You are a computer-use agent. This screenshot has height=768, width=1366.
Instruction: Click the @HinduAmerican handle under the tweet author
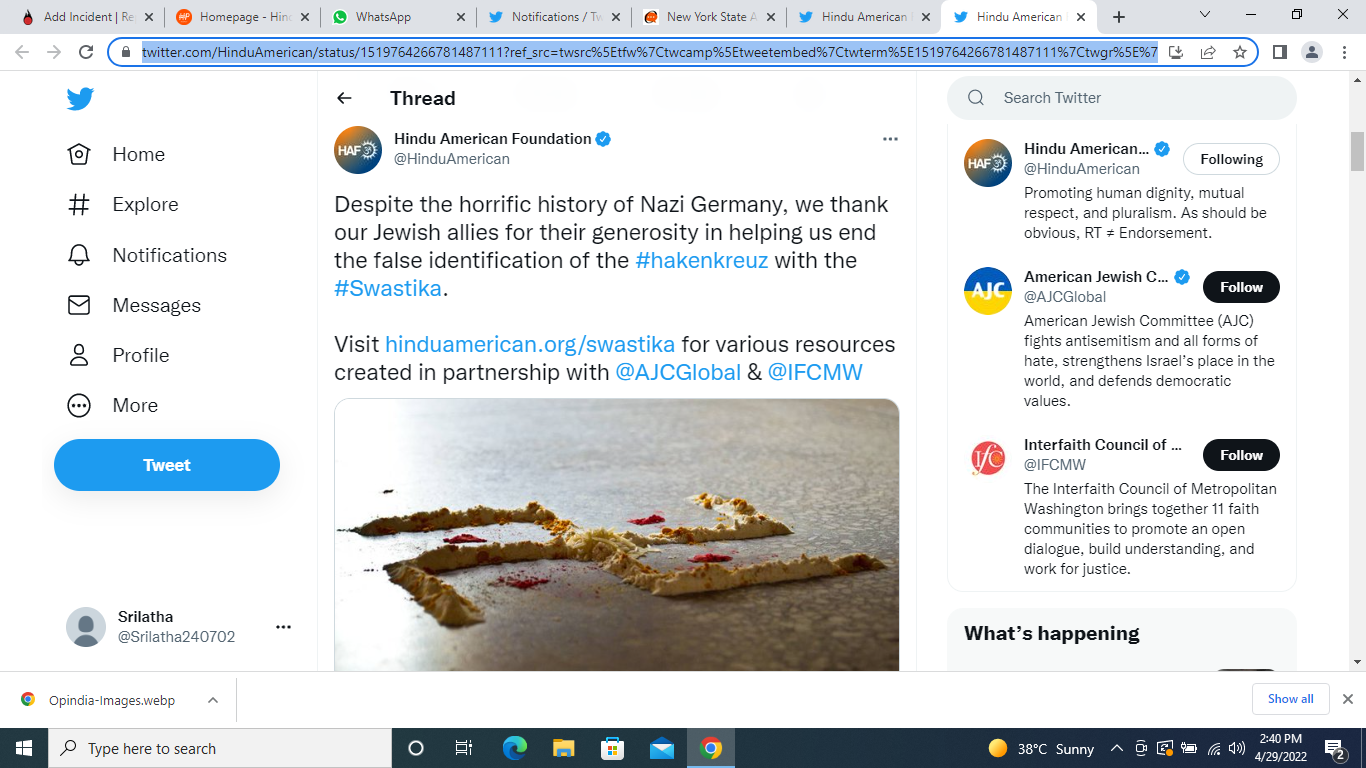coord(452,159)
